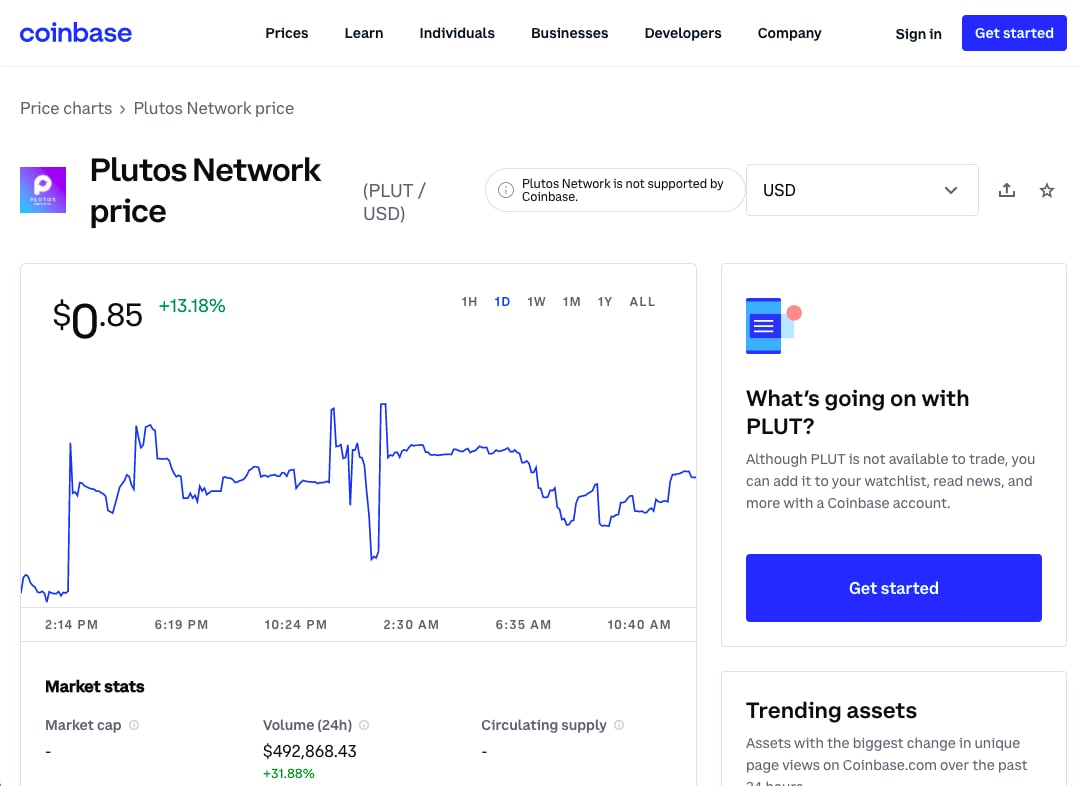Select the 1H chart range
This screenshot has width=1080, height=786.
[x=469, y=302]
